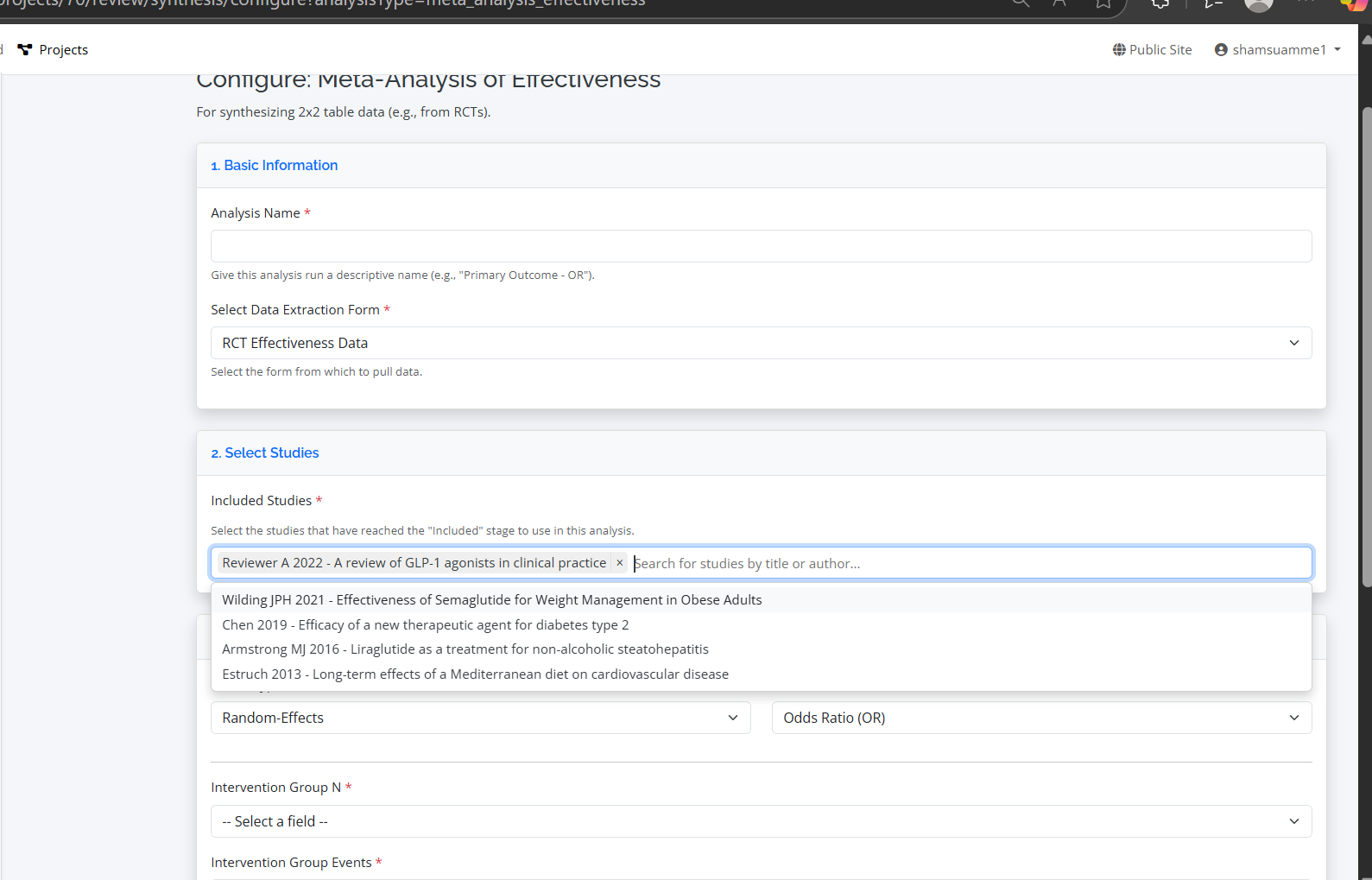Open the RCT Effectiveness Data form dropdown

[761, 343]
